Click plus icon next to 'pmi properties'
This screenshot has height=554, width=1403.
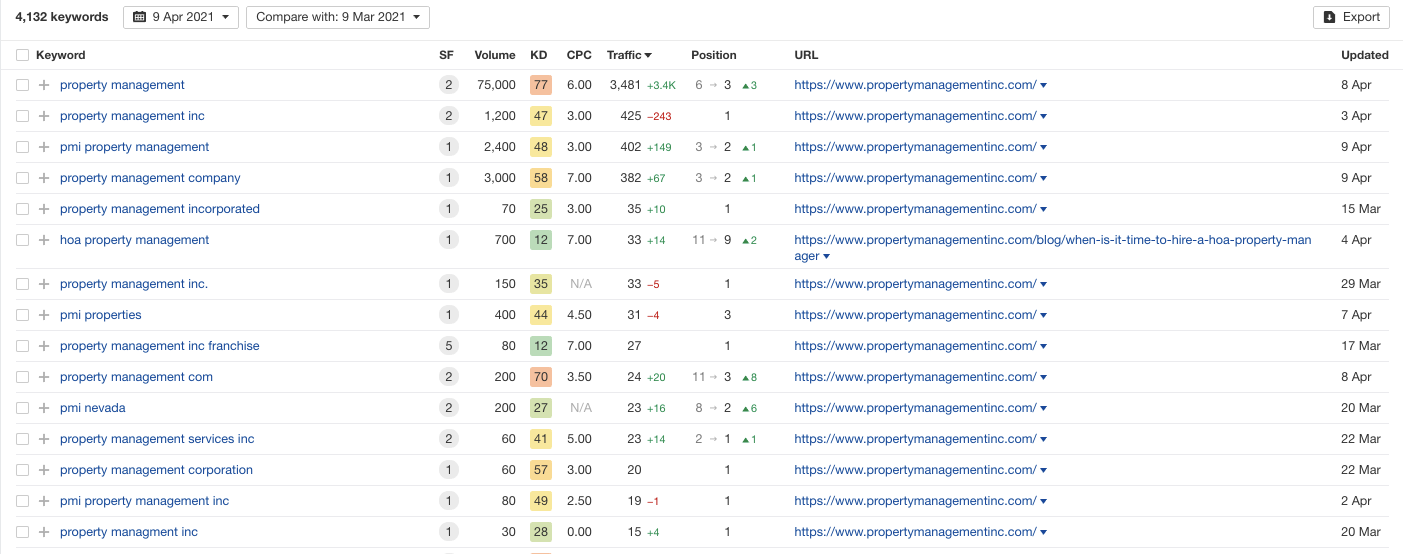coord(44,315)
